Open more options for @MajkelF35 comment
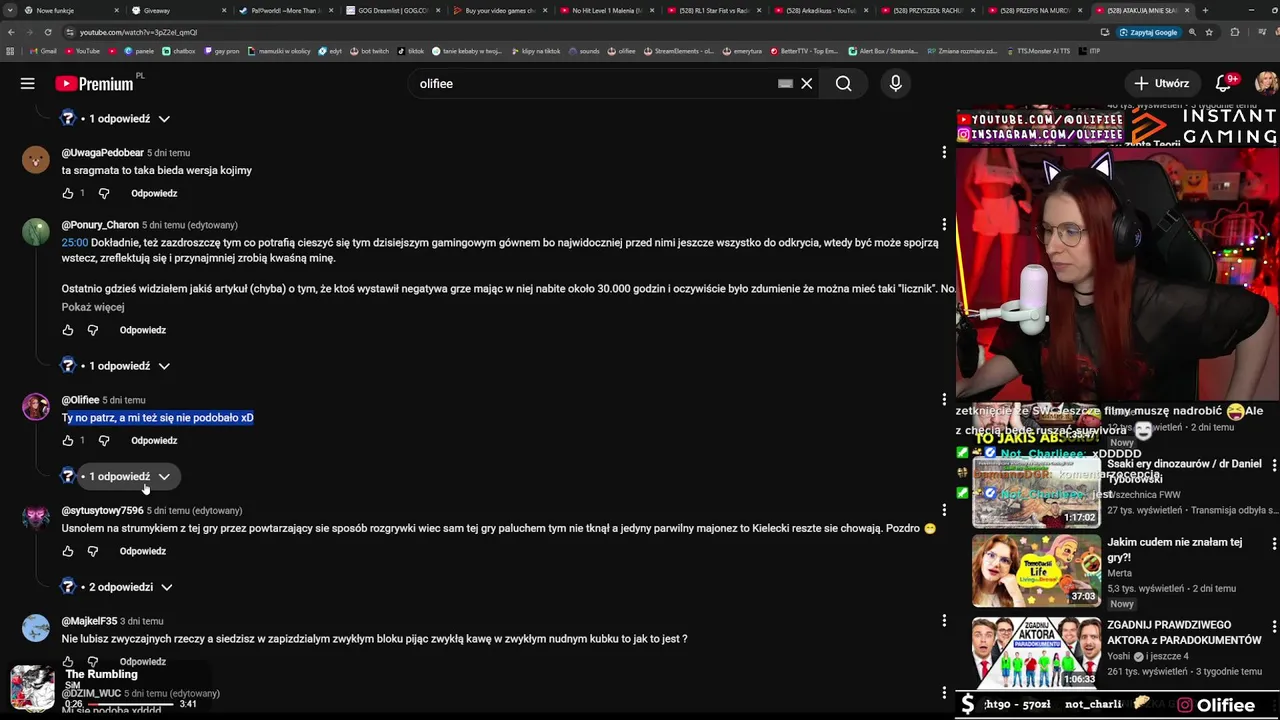This screenshot has width=1280, height=720. pos(944,621)
